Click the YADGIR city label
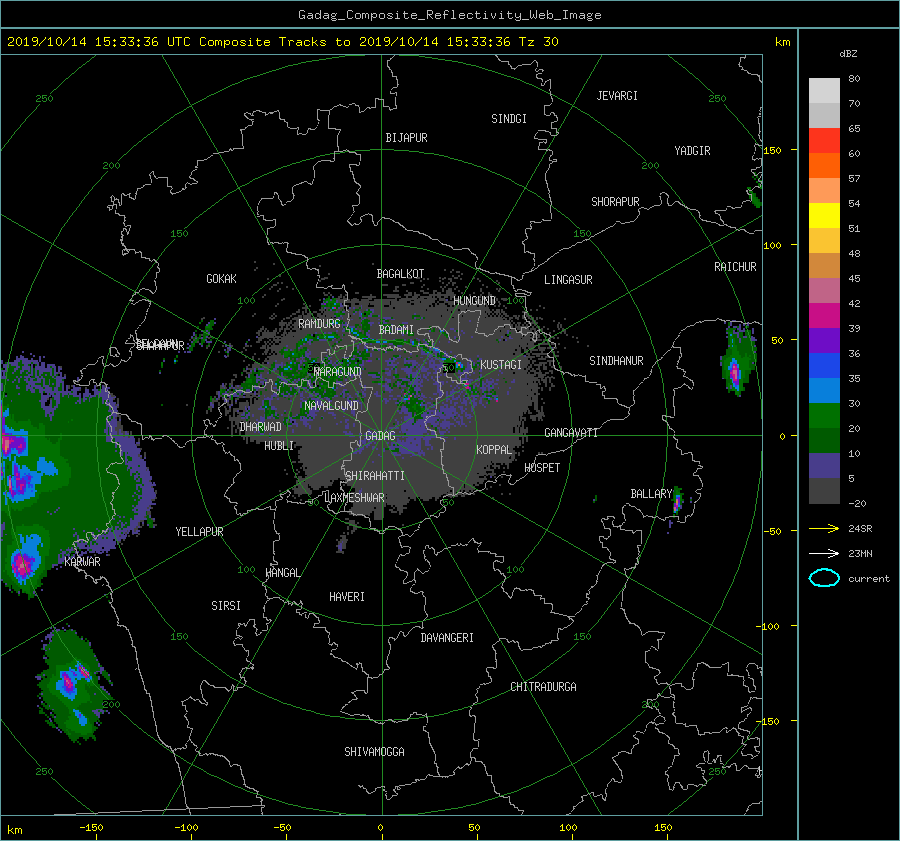This screenshot has width=900, height=841. [x=692, y=151]
